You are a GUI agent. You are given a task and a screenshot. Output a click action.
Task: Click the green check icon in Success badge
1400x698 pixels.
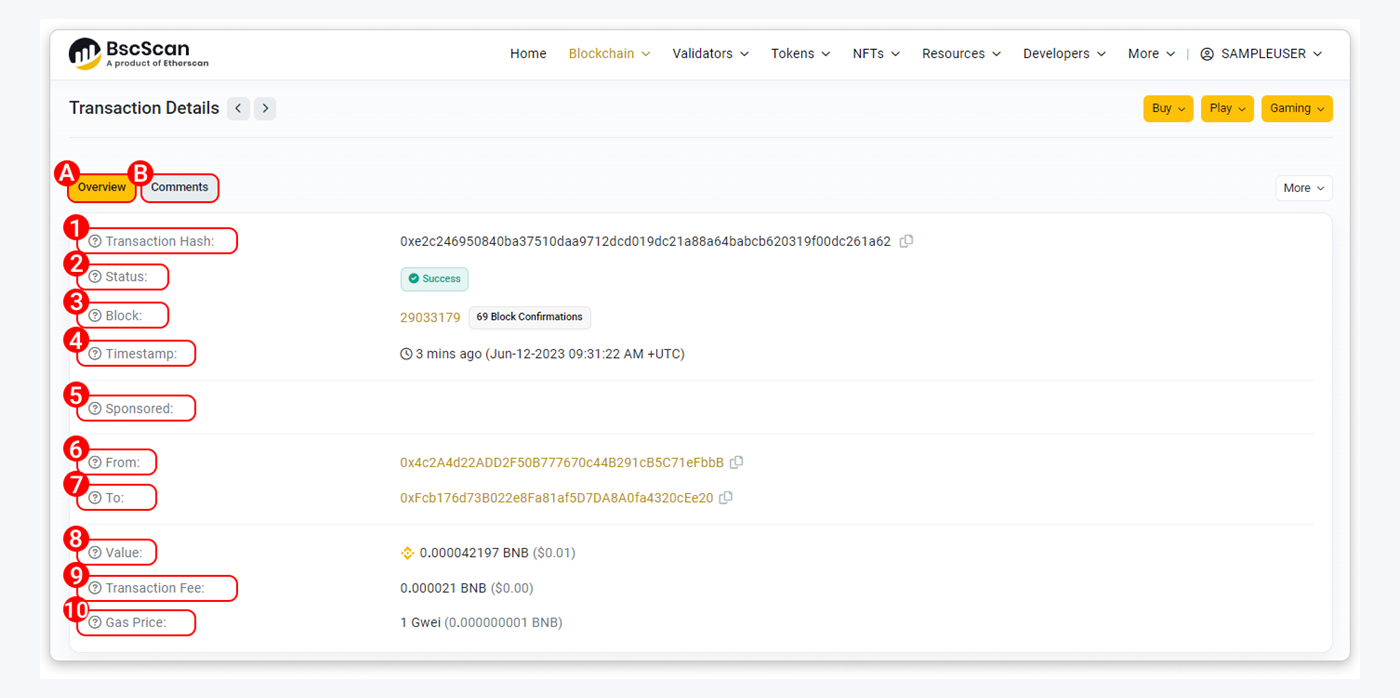[413, 279]
